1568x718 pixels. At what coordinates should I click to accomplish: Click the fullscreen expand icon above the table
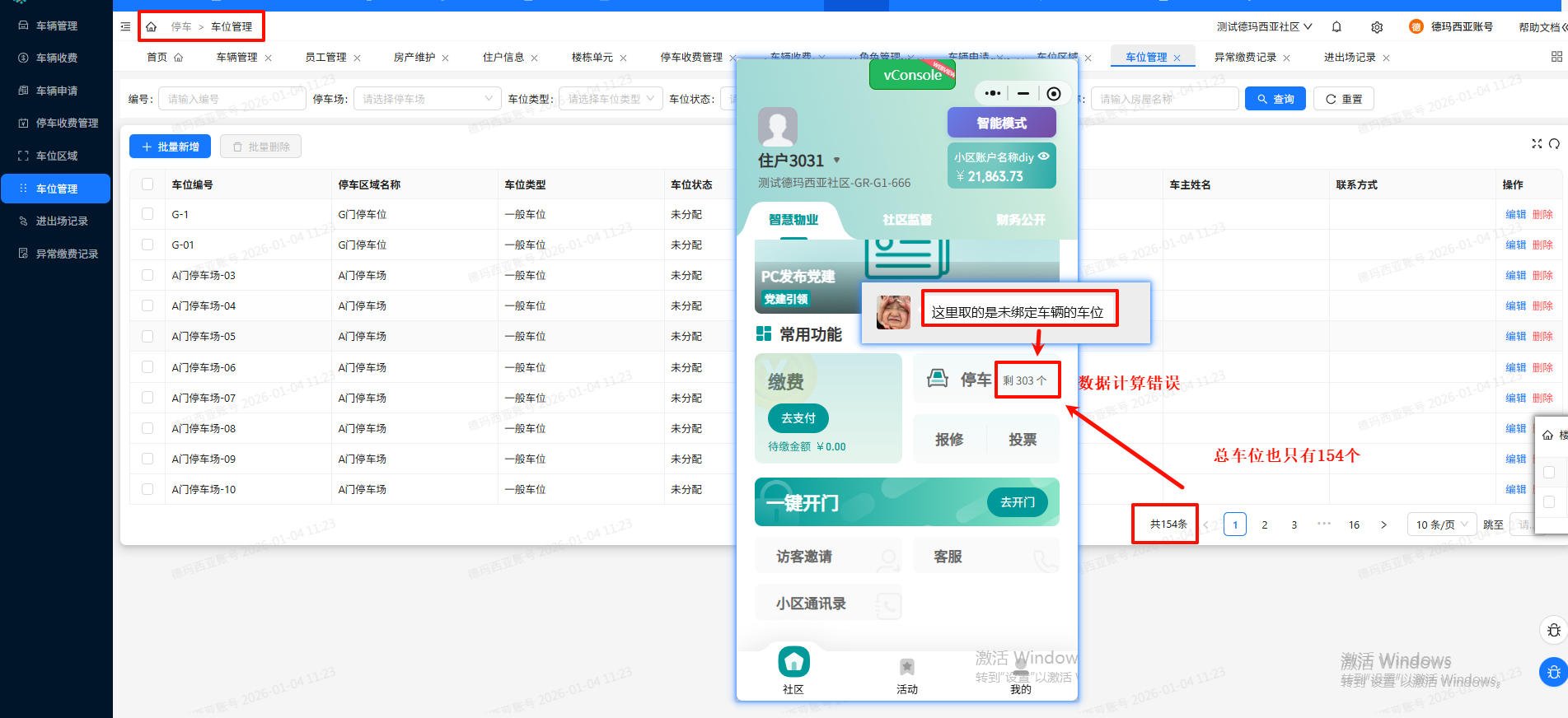click(x=1537, y=143)
